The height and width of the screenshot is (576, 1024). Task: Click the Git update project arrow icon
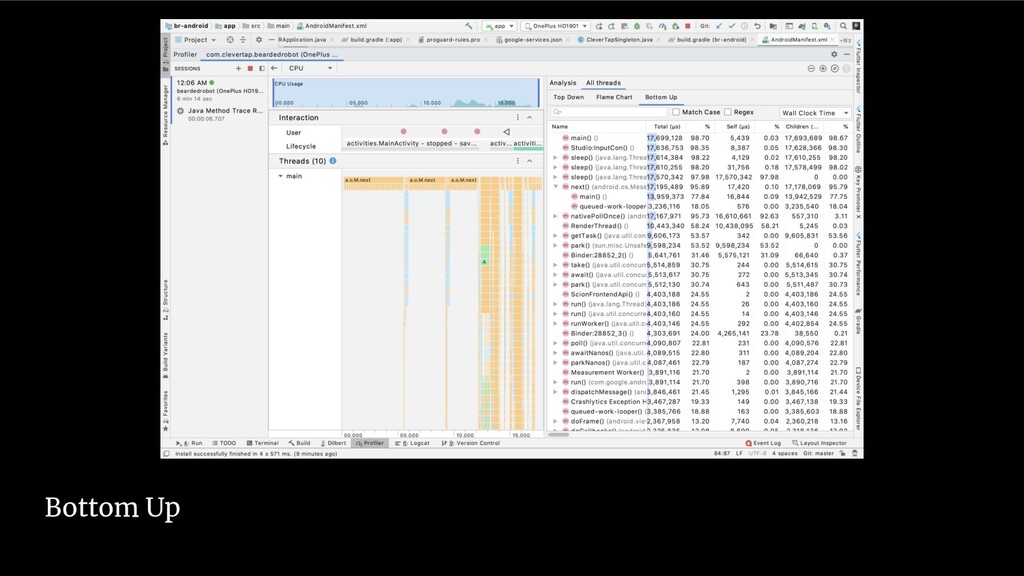(x=719, y=26)
